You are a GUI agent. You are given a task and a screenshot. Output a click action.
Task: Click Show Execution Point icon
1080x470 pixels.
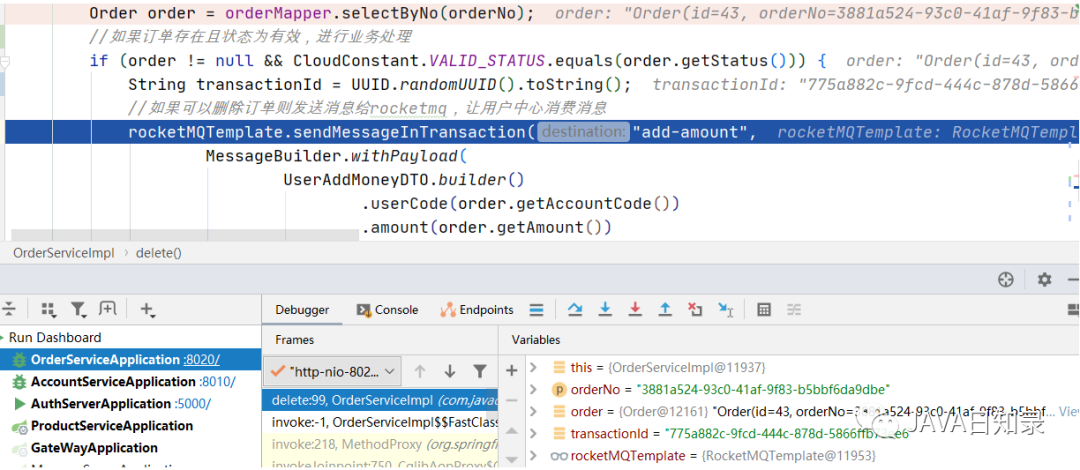[x=537, y=309]
